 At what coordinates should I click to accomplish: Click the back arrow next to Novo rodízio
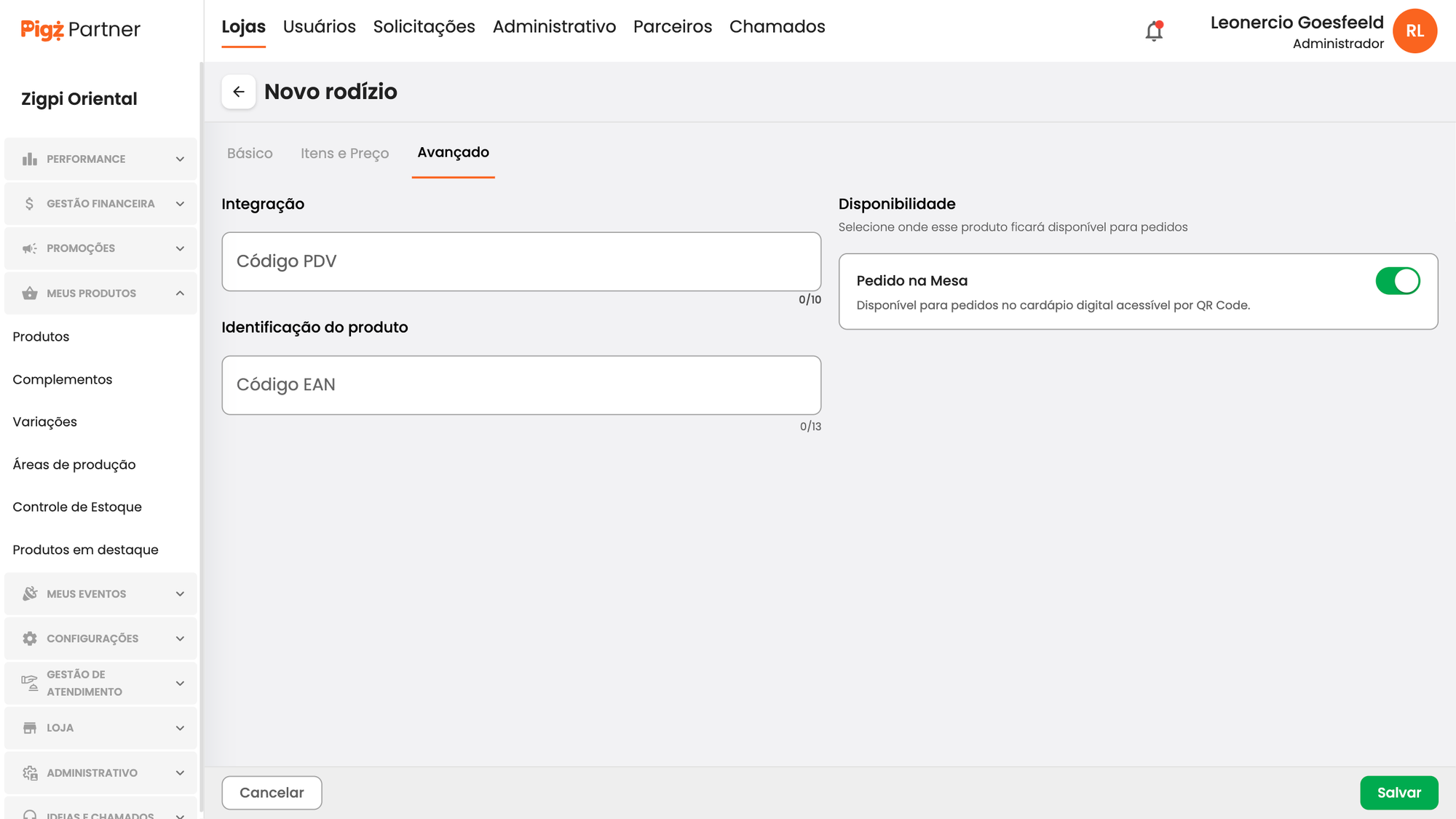[x=238, y=92]
